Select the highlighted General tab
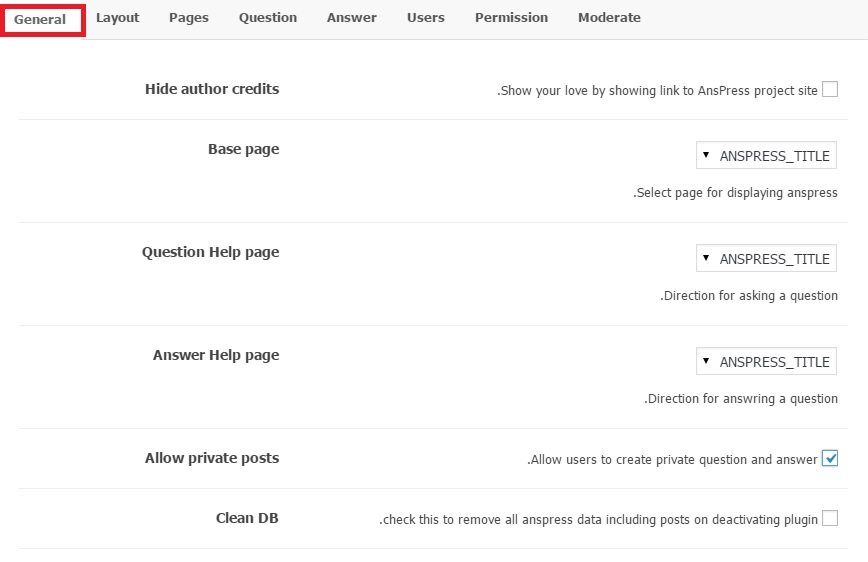Viewport: 868px width, 562px height. [41, 20]
